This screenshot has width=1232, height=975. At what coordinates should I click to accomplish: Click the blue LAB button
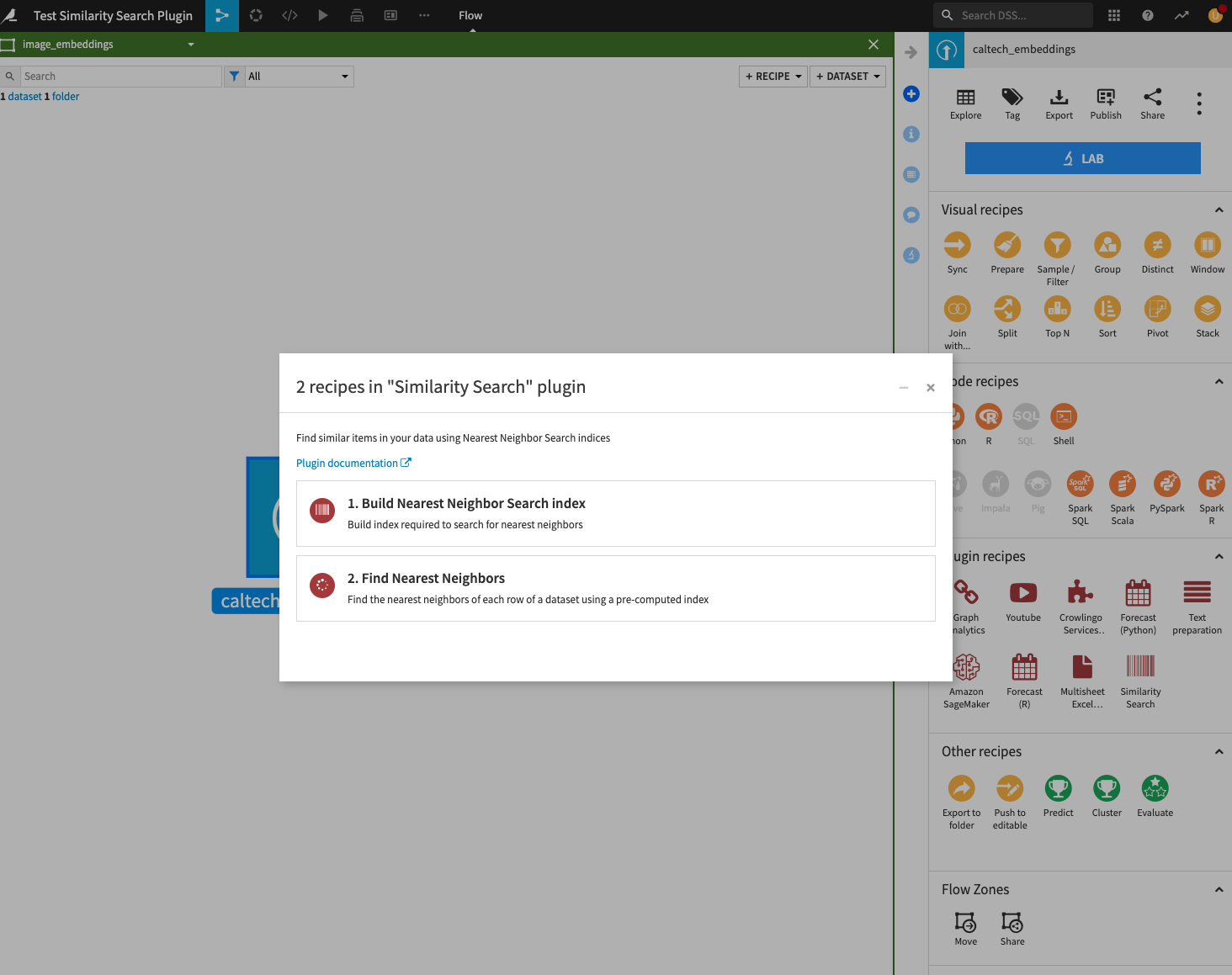[1082, 158]
